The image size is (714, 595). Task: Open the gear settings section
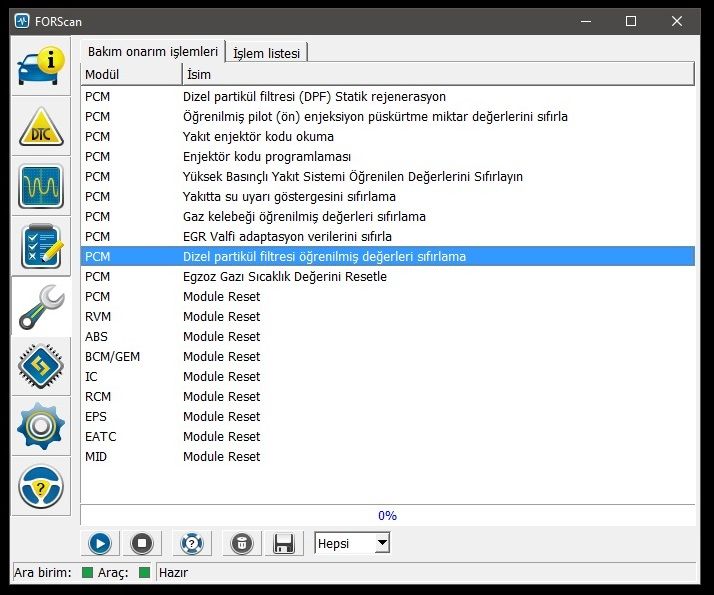click(x=41, y=427)
